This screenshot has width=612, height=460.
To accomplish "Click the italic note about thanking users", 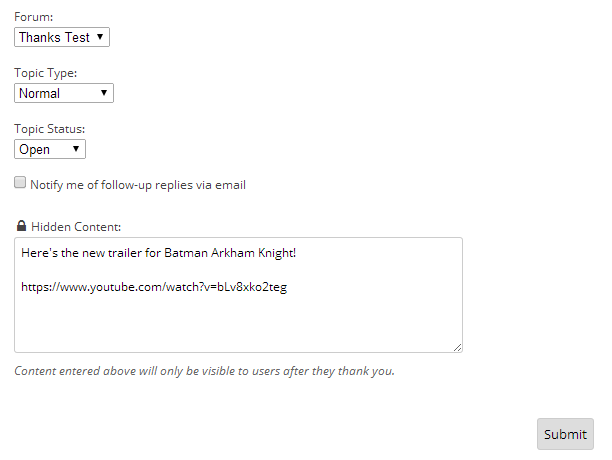I will coord(205,371).
